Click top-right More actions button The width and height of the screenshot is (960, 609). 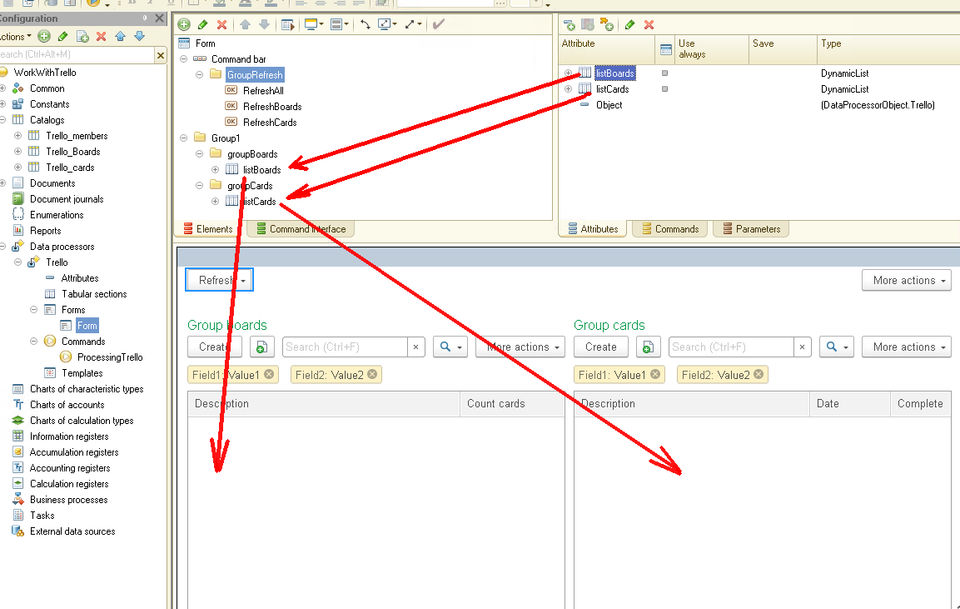[907, 280]
